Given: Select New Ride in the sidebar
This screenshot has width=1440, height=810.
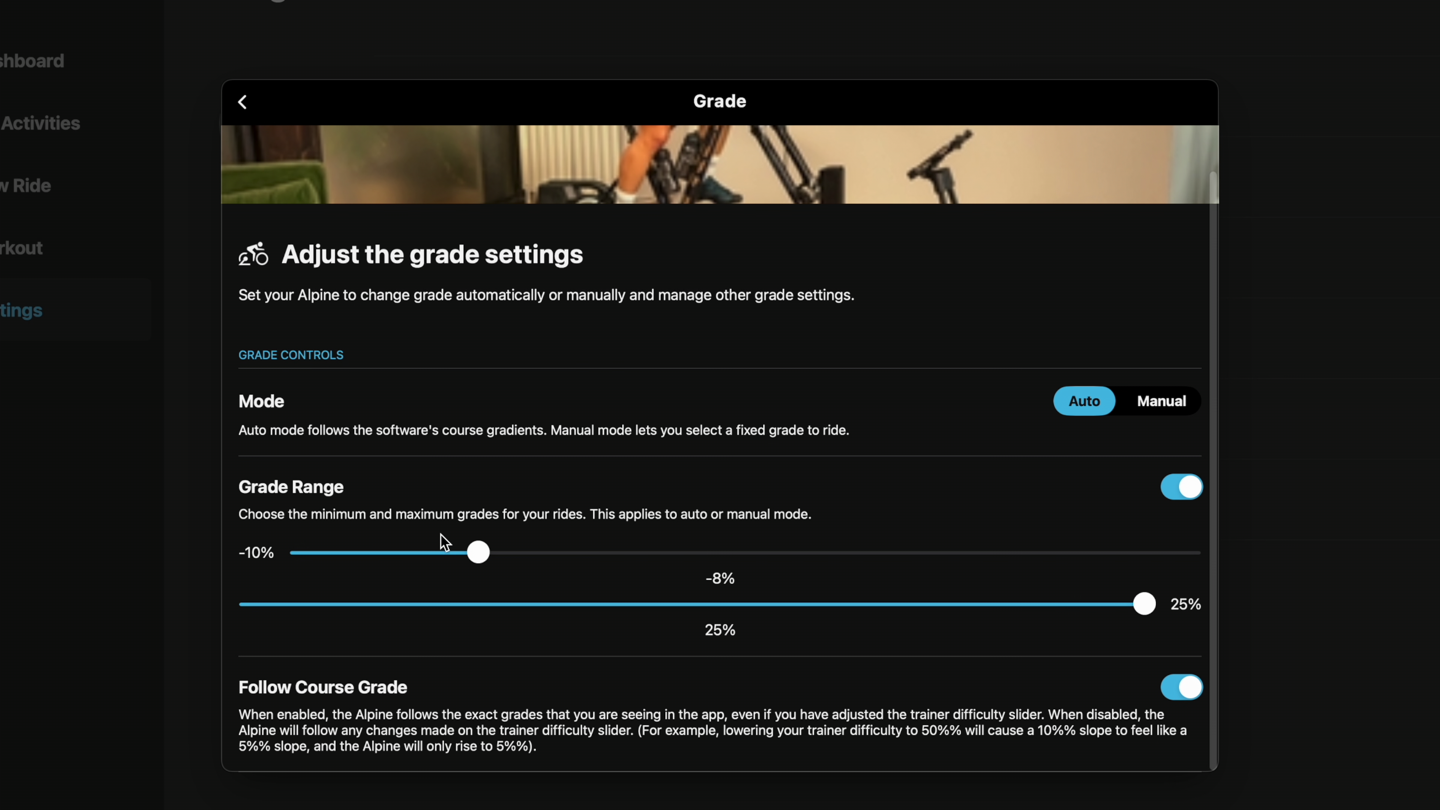Looking at the screenshot, I should point(25,186).
